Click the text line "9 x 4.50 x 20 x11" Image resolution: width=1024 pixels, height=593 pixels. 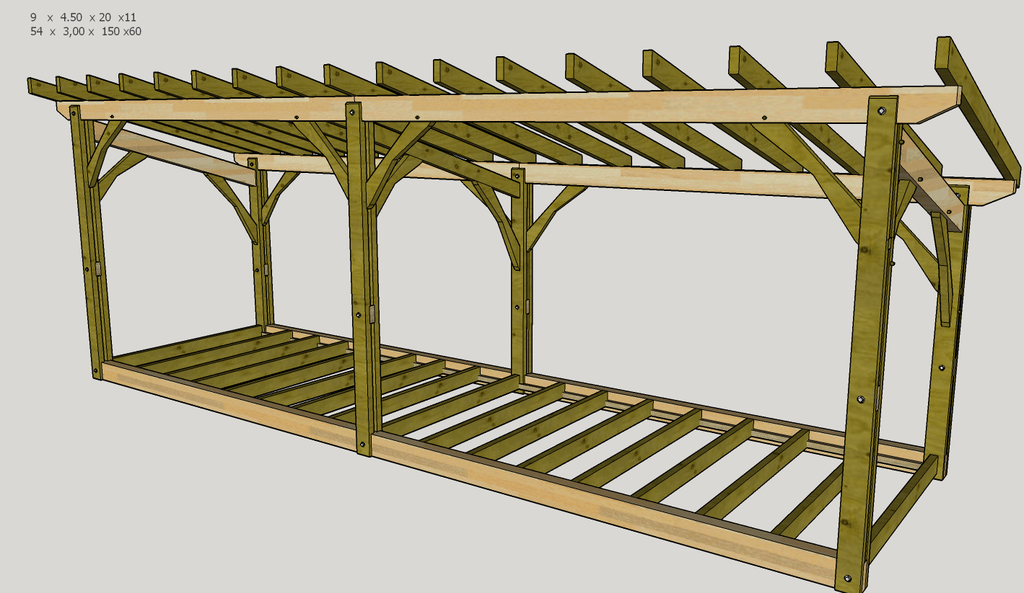coord(83,18)
